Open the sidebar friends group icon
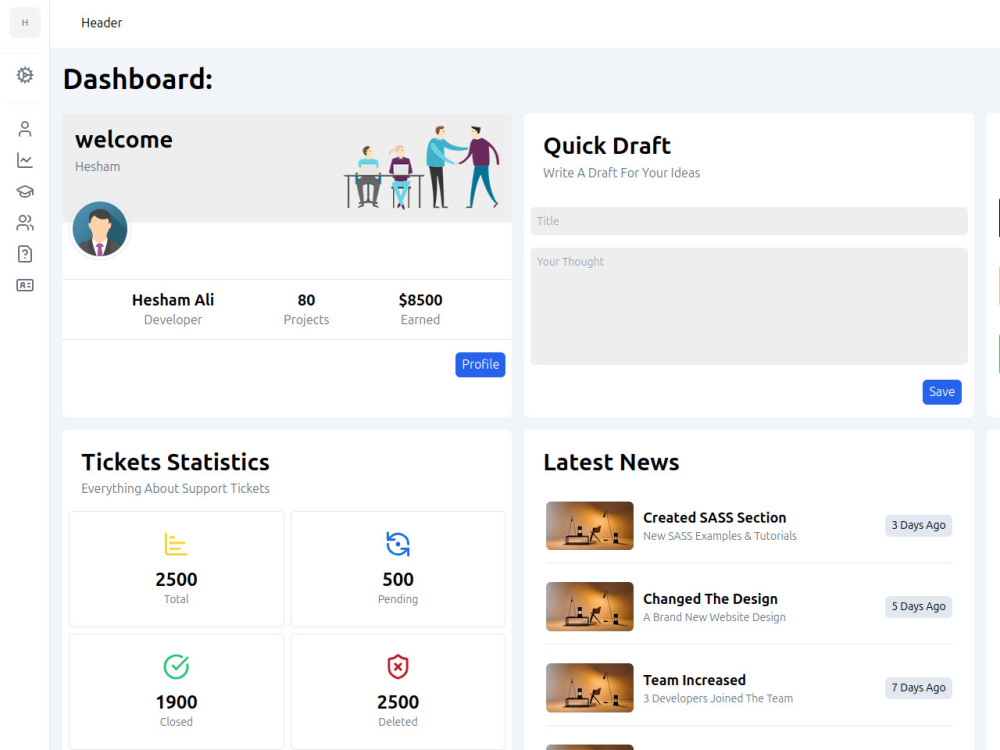The height and width of the screenshot is (750, 1000). (x=25, y=223)
